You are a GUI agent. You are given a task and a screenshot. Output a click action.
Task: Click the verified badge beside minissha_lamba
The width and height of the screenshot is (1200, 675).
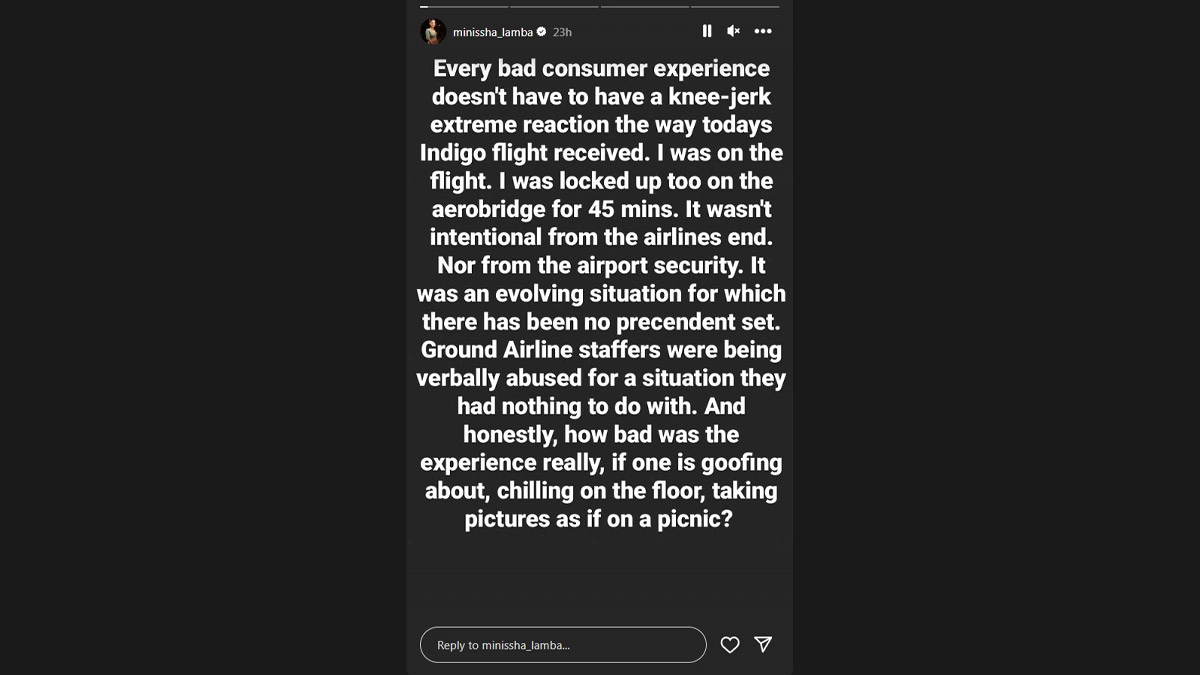coord(542,32)
